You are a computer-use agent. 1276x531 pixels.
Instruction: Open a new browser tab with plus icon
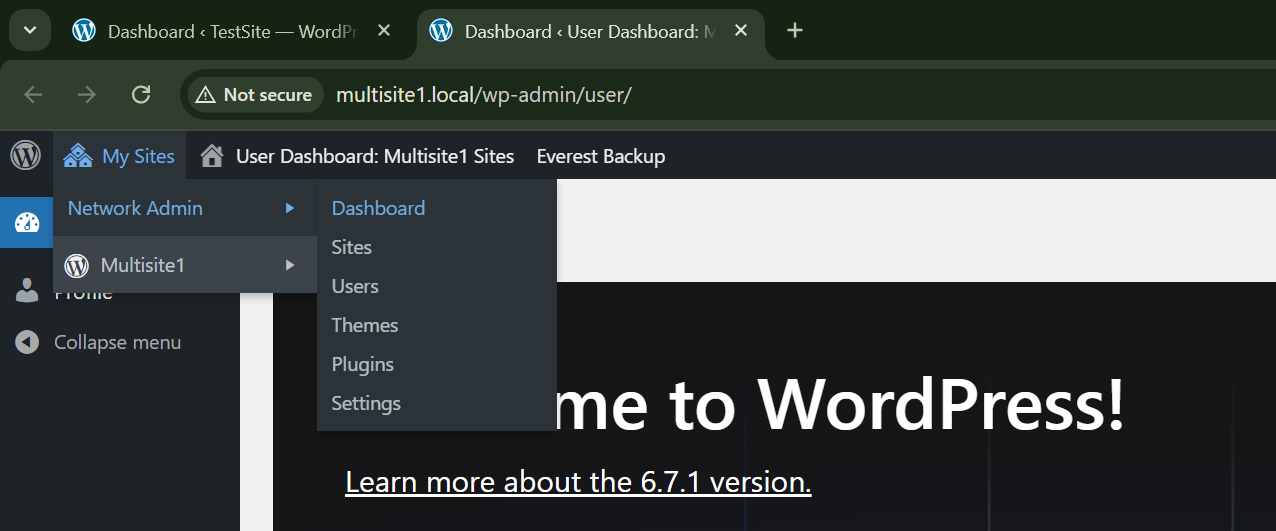click(795, 31)
